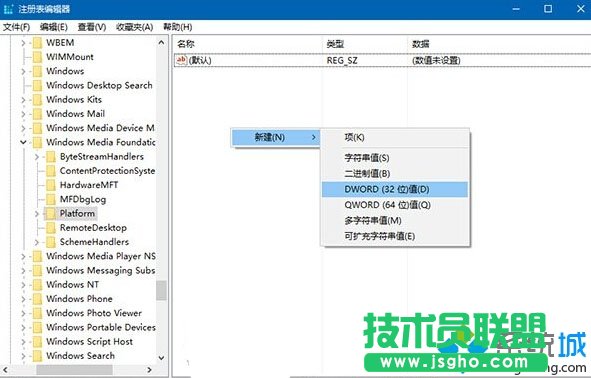Click the Windows Photo Viewer folder icon
The image size is (591, 378).
(37, 313)
